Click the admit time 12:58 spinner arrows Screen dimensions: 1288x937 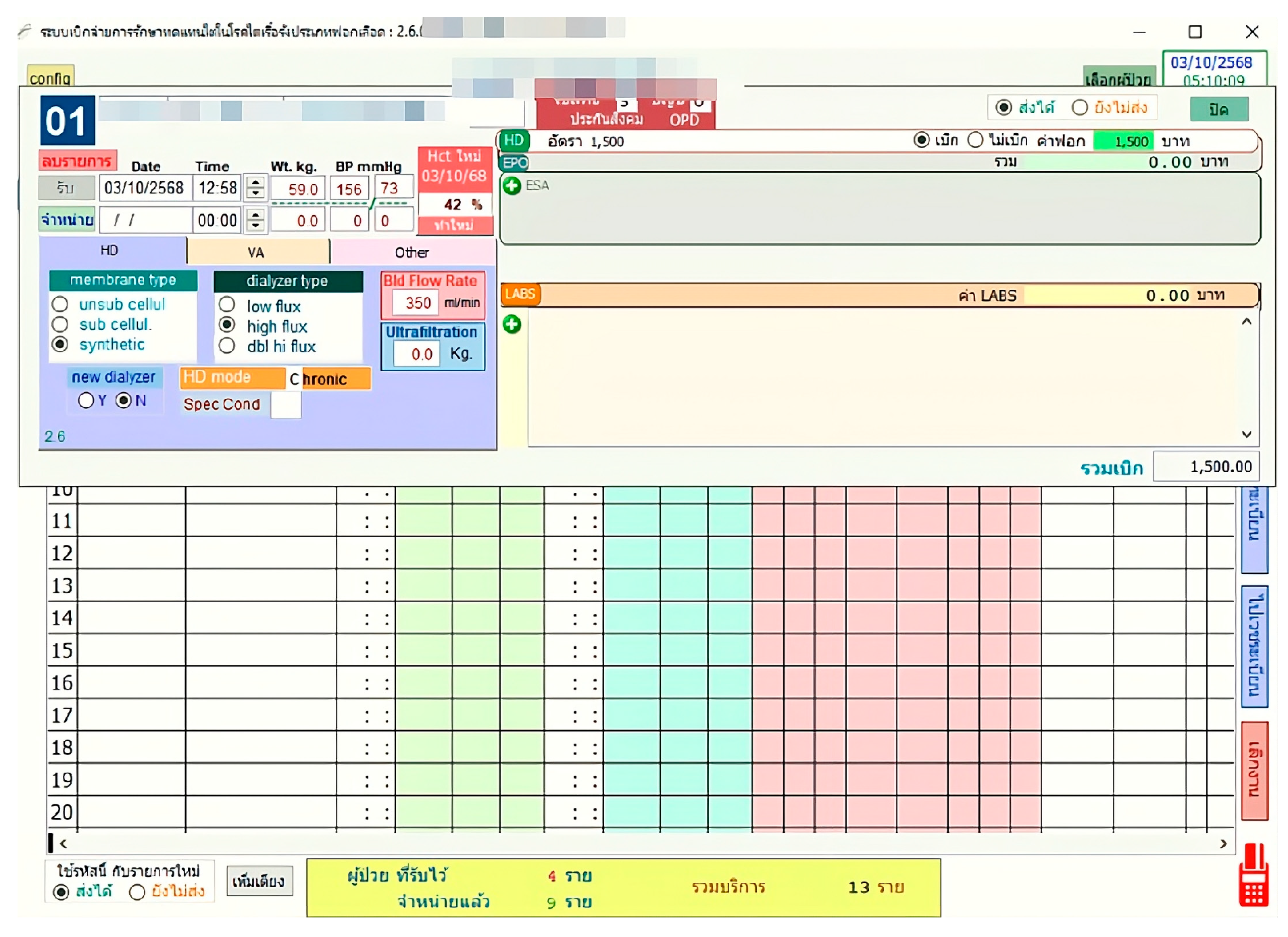point(255,187)
